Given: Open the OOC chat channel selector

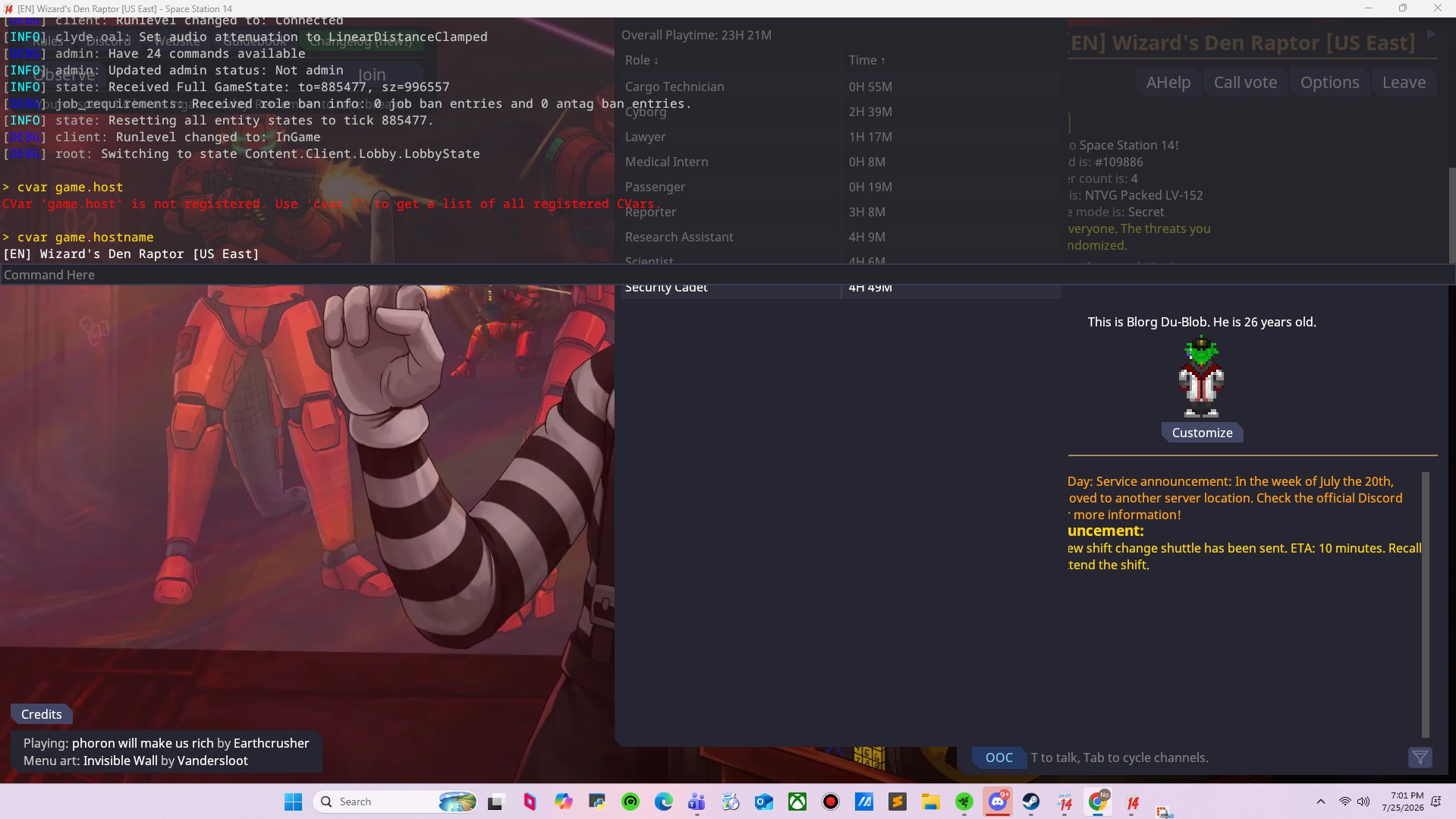Looking at the screenshot, I should pyautogui.click(x=998, y=758).
